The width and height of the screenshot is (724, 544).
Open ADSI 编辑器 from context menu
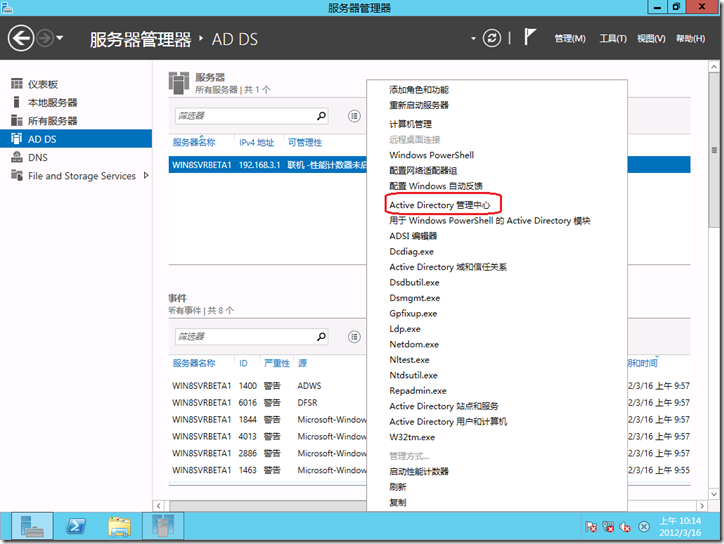click(x=413, y=236)
